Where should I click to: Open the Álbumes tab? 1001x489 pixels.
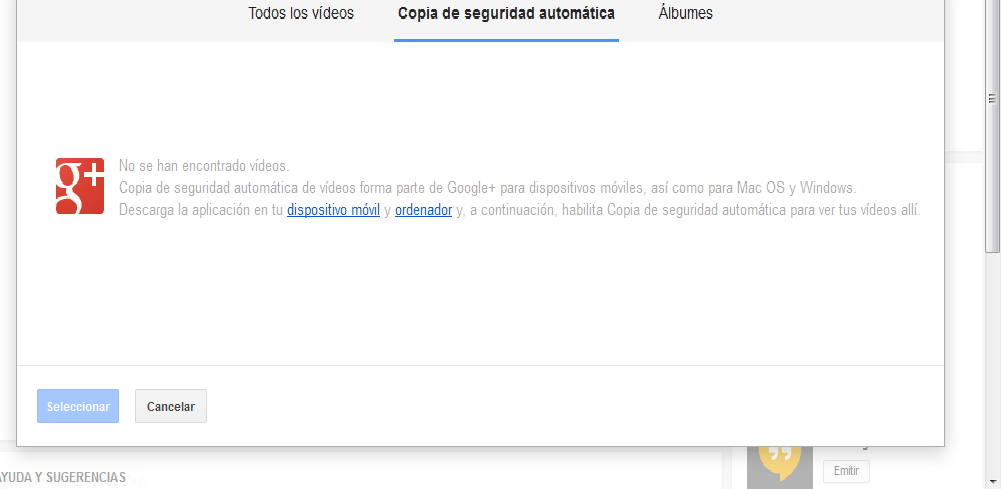coord(685,13)
